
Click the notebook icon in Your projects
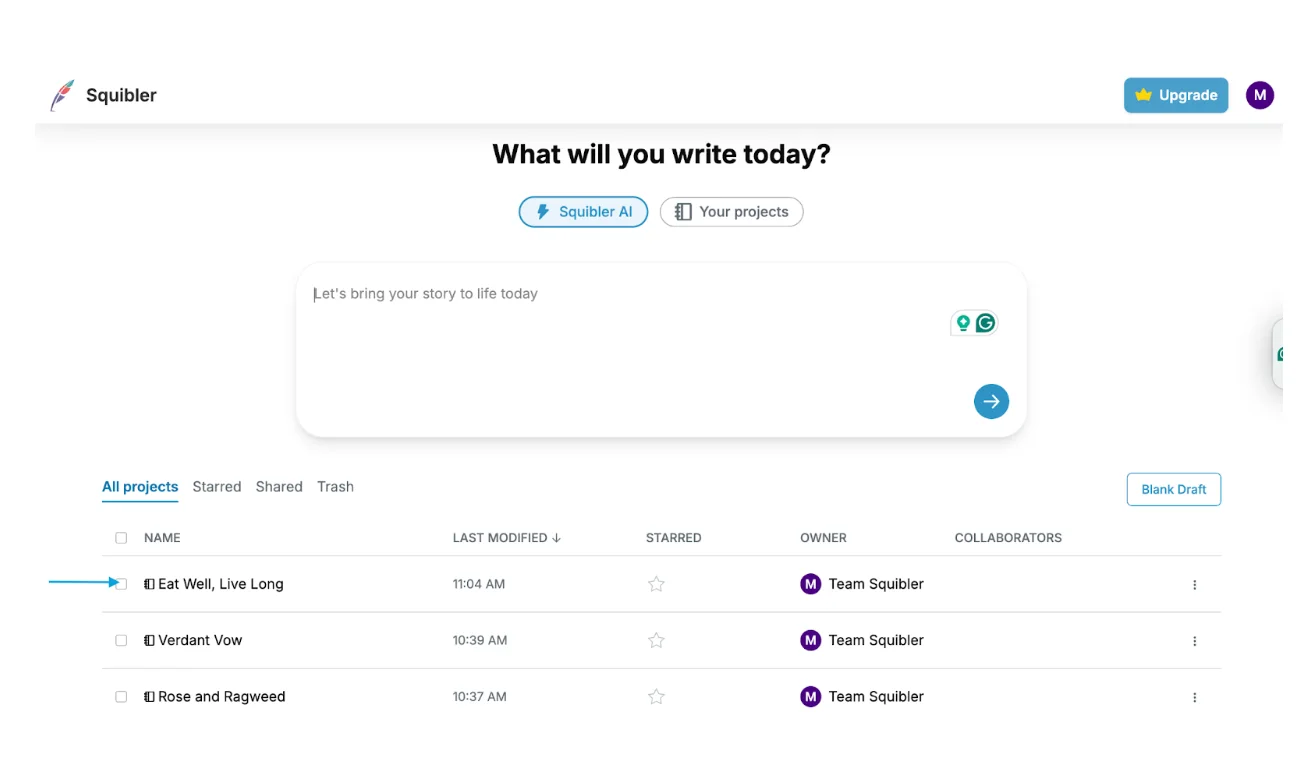(683, 212)
